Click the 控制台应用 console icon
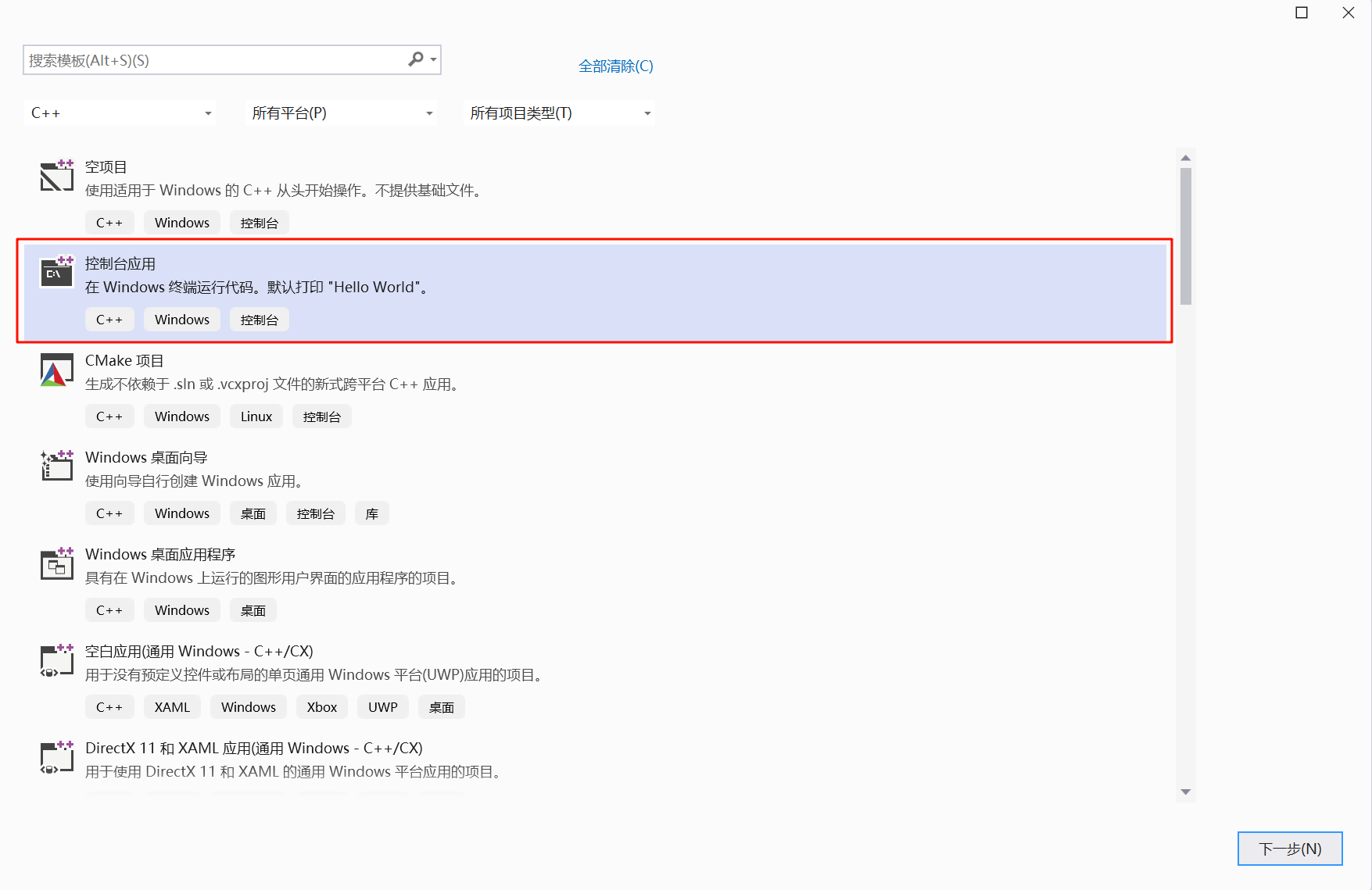 coord(56,273)
